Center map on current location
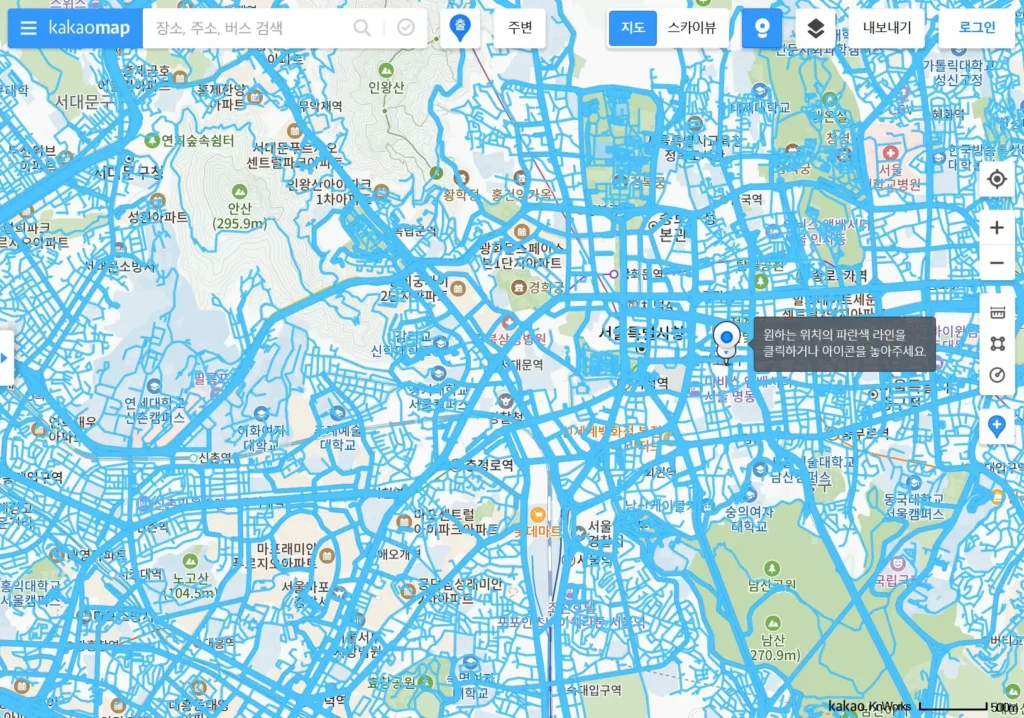 997,179
